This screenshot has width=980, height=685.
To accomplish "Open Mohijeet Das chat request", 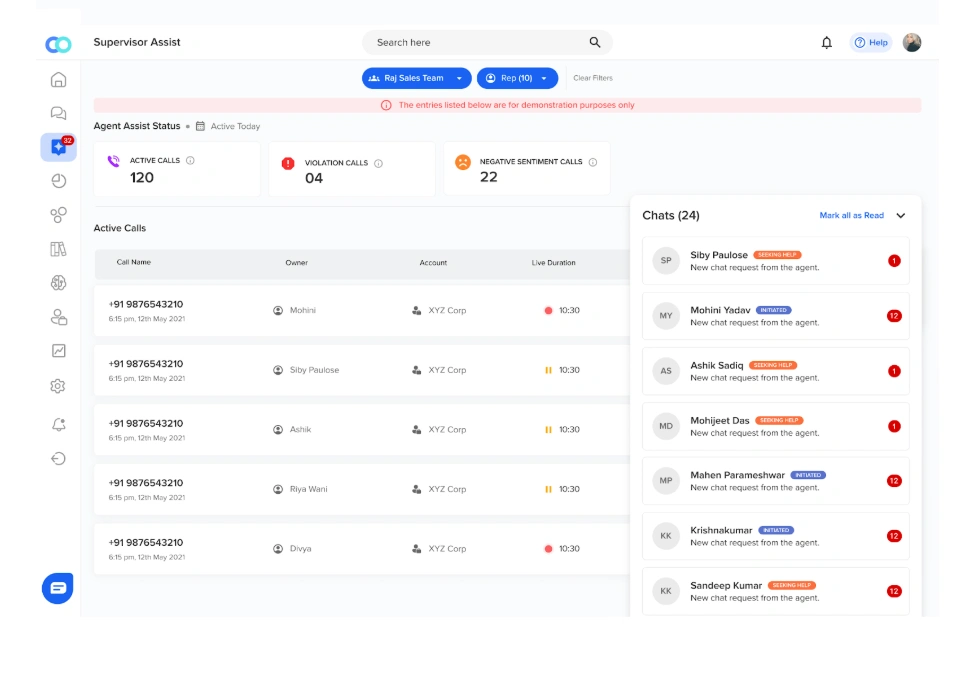I will click(x=776, y=426).
